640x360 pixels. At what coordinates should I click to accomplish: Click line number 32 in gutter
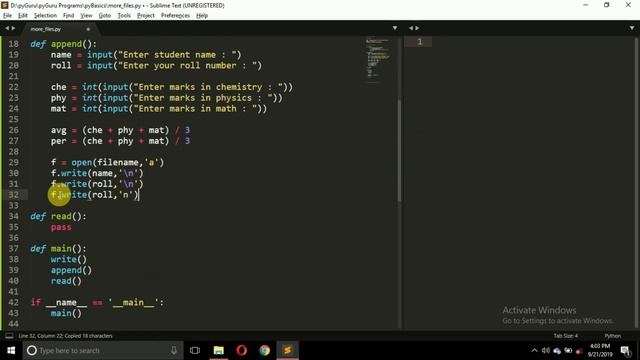pyautogui.click(x=13, y=195)
